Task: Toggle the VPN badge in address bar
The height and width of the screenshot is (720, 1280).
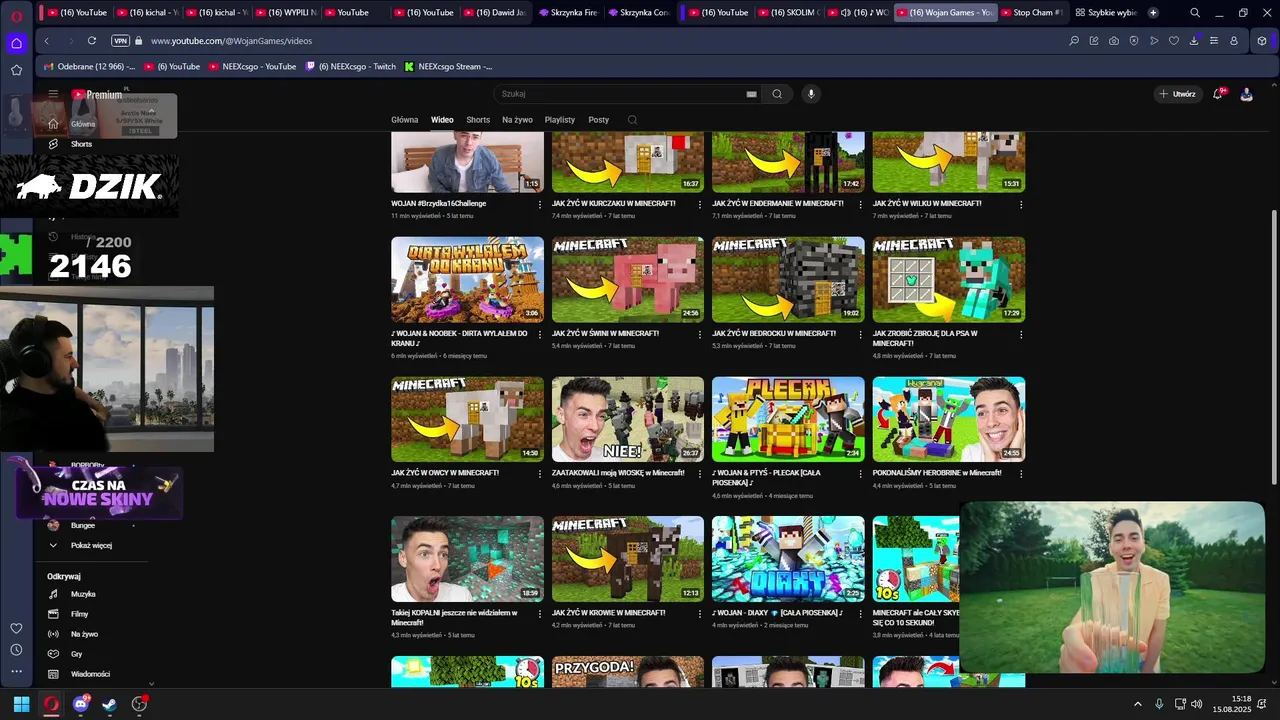Action: click(x=121, y=41)
